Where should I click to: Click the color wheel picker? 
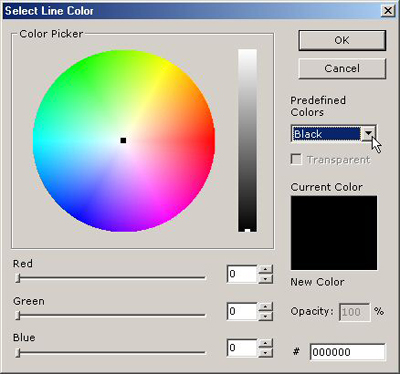[x=124, y=141]
